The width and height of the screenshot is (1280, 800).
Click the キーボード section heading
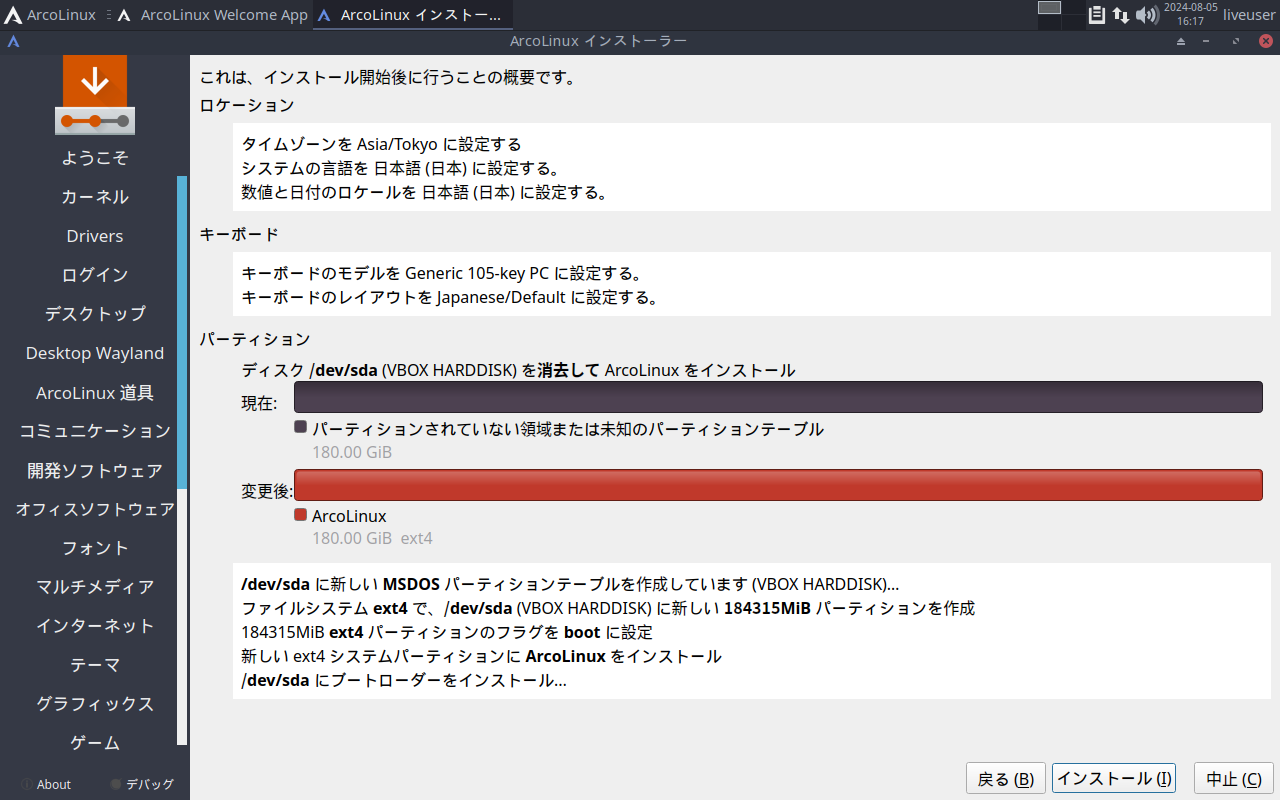pos(239,235)
